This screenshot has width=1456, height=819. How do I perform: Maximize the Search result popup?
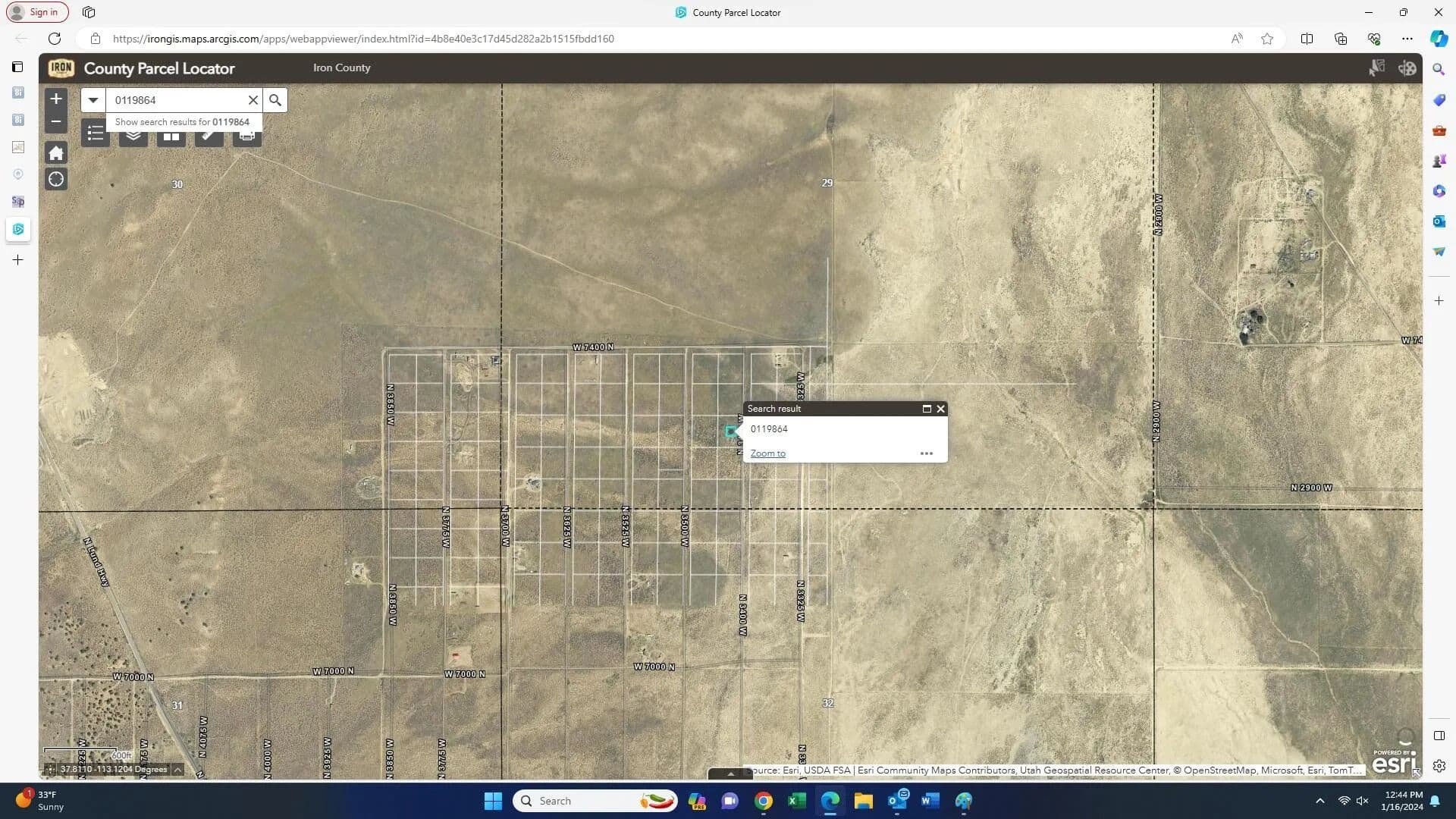pyautogui.click(x=926, y=409)
